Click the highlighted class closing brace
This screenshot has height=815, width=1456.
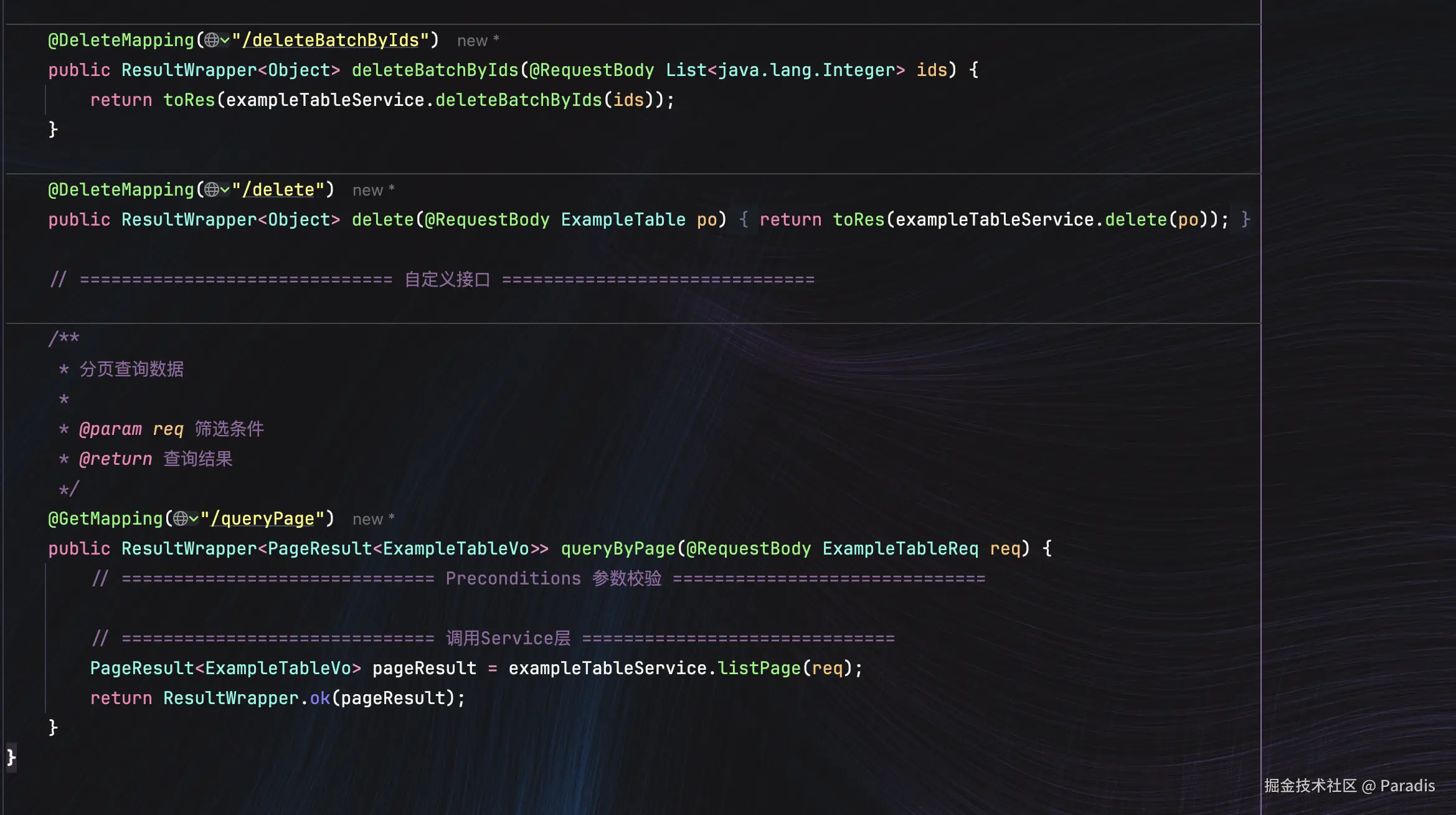tap(11, 757)
